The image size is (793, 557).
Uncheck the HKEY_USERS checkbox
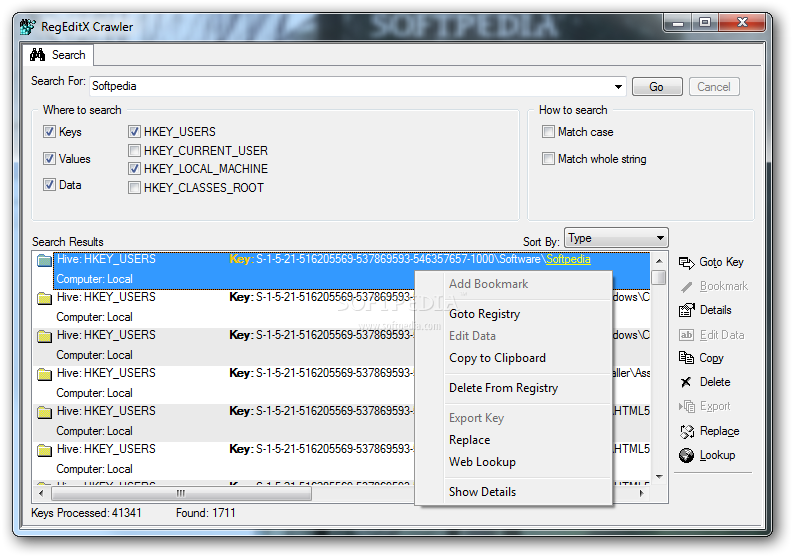tap(134, 132)
